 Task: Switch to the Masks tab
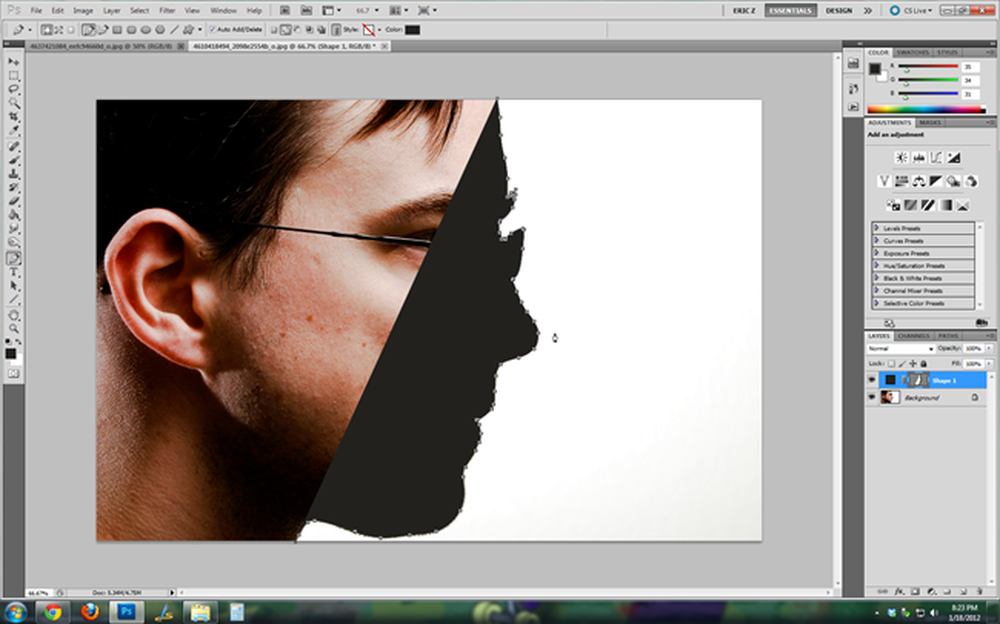point(929,123)
